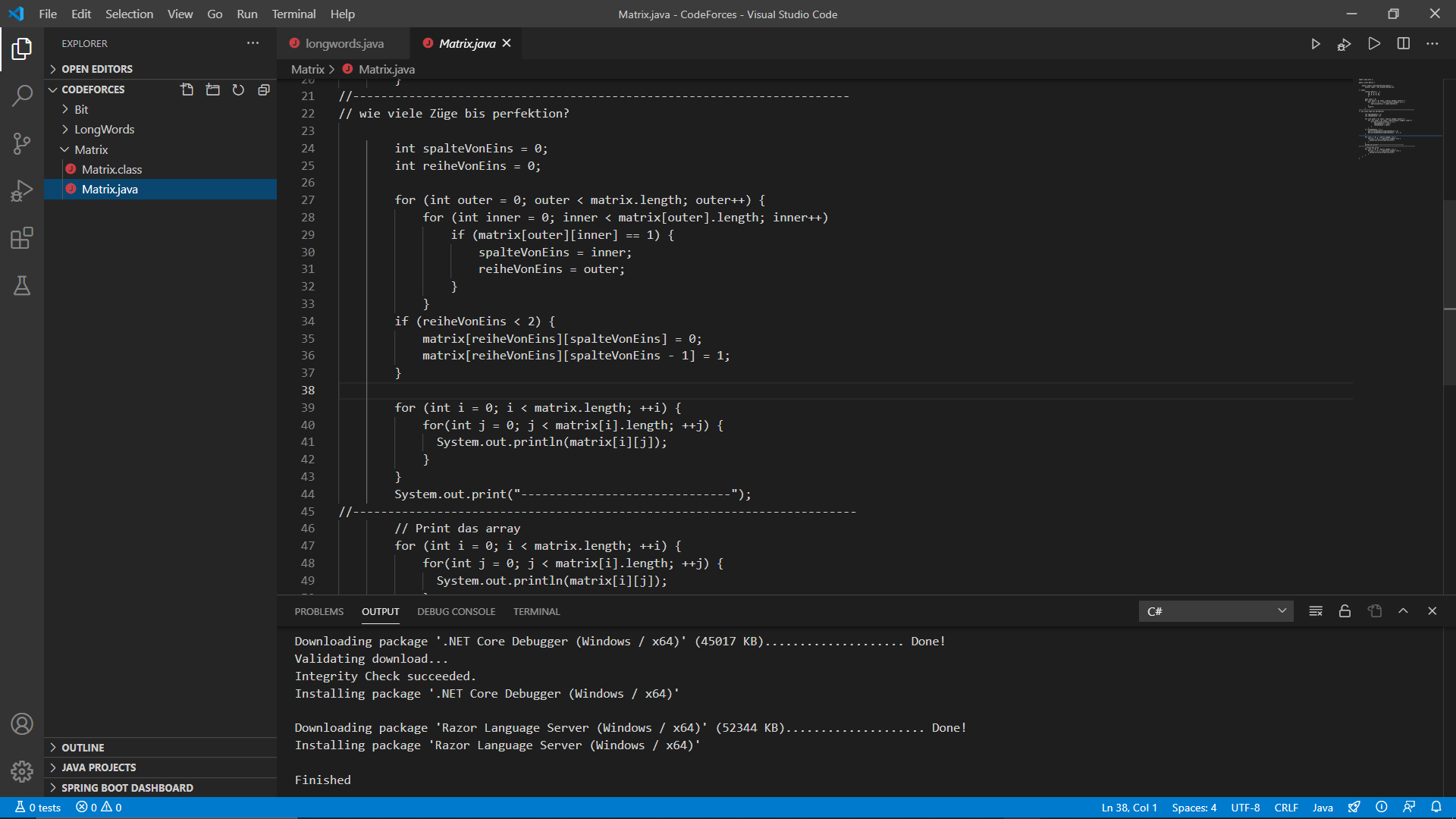
Task: Click the Java language mode indicator
Action: coord(1323,808)
